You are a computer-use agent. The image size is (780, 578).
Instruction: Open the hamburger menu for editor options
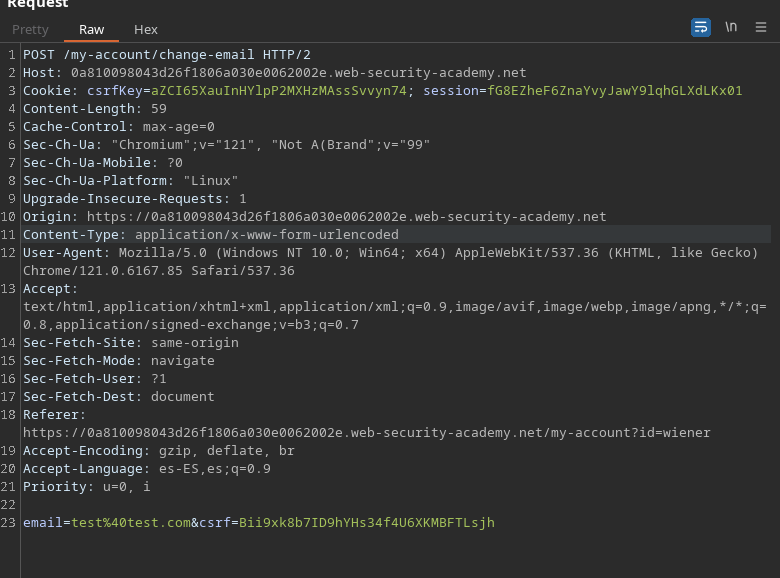[x=761, y=28]
